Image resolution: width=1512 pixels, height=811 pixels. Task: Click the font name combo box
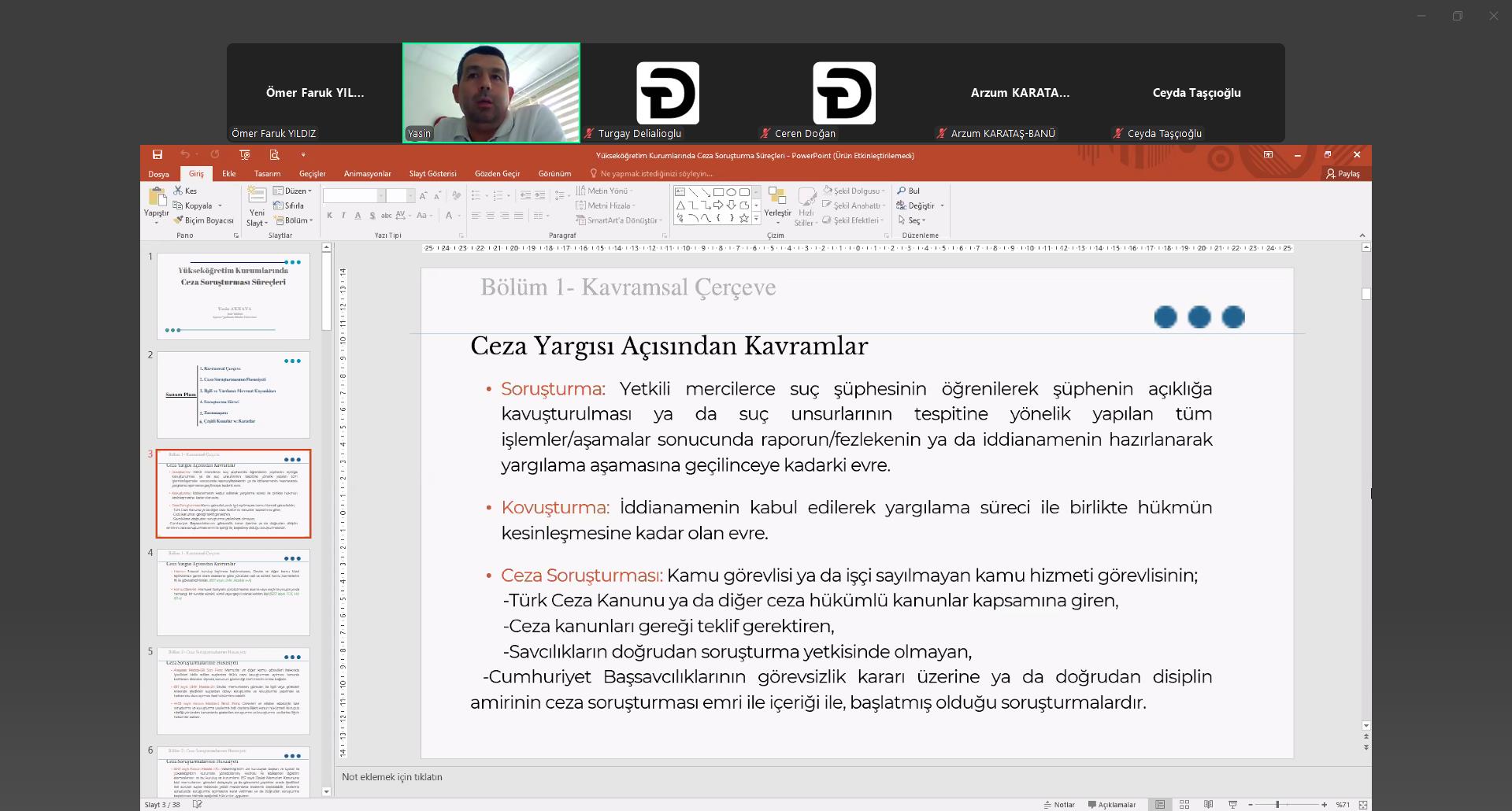[x=354, y=195]
